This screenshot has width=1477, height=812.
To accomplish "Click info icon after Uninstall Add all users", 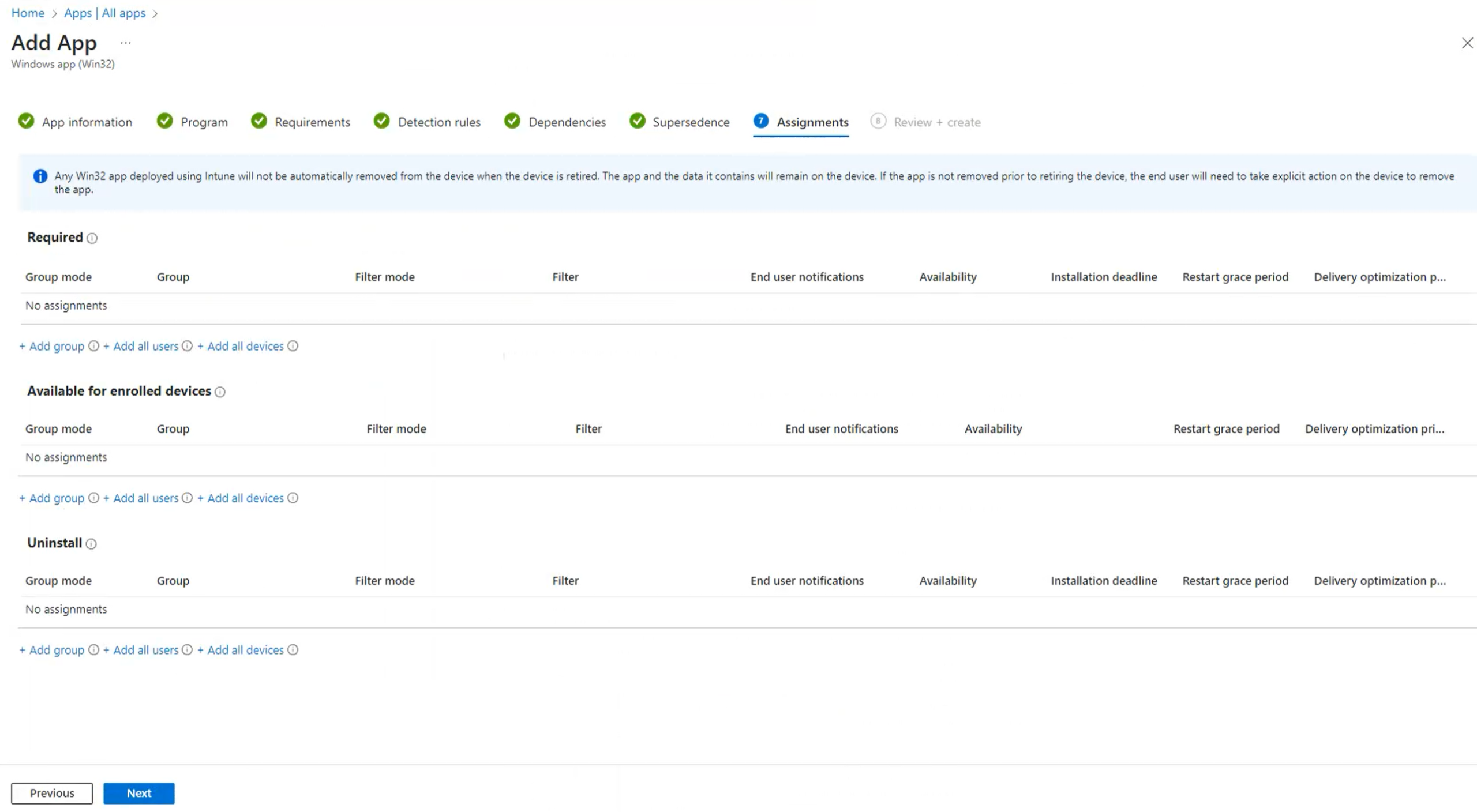I will [x=187, y=650].
